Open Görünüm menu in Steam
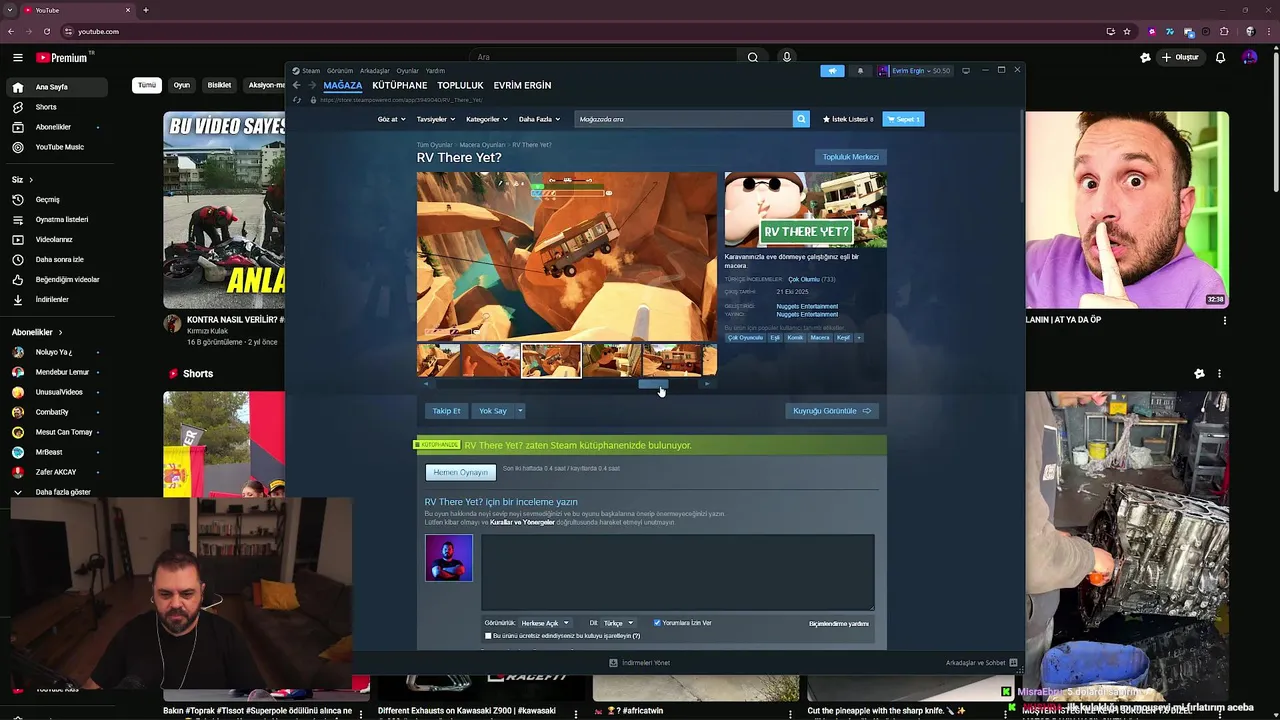1280x720 pixels. pos(340,71)
